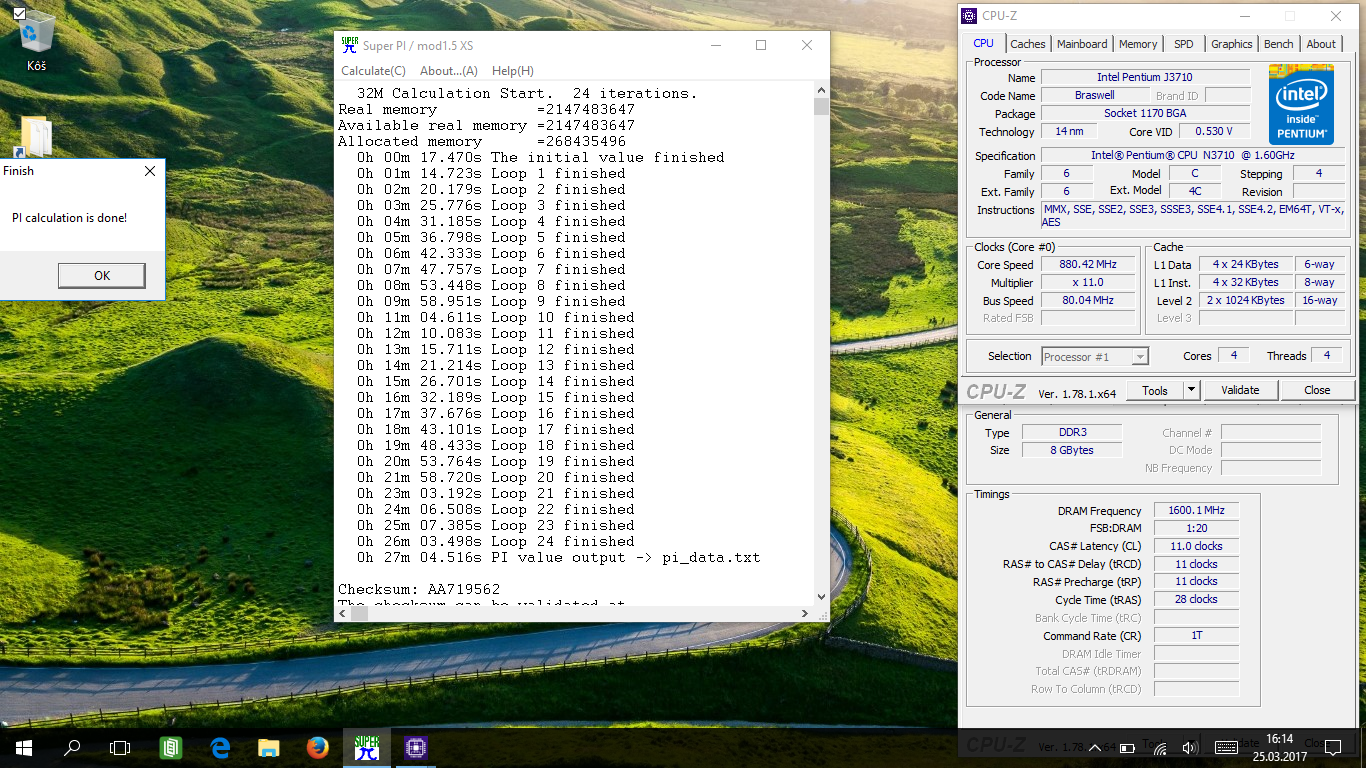Click the CAS# Latency 11.0 clocks value
This screenshot has width=1366, height=768.
click(x=1196, y=546)
